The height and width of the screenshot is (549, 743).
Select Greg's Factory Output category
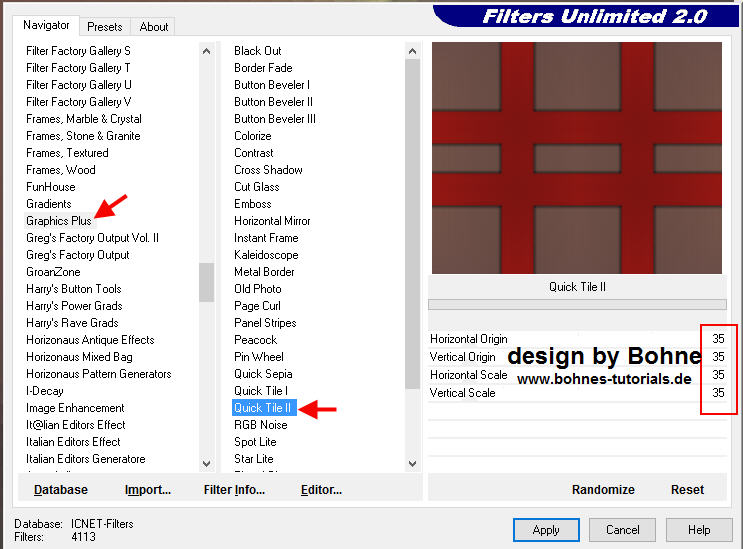tap(78, 255)
